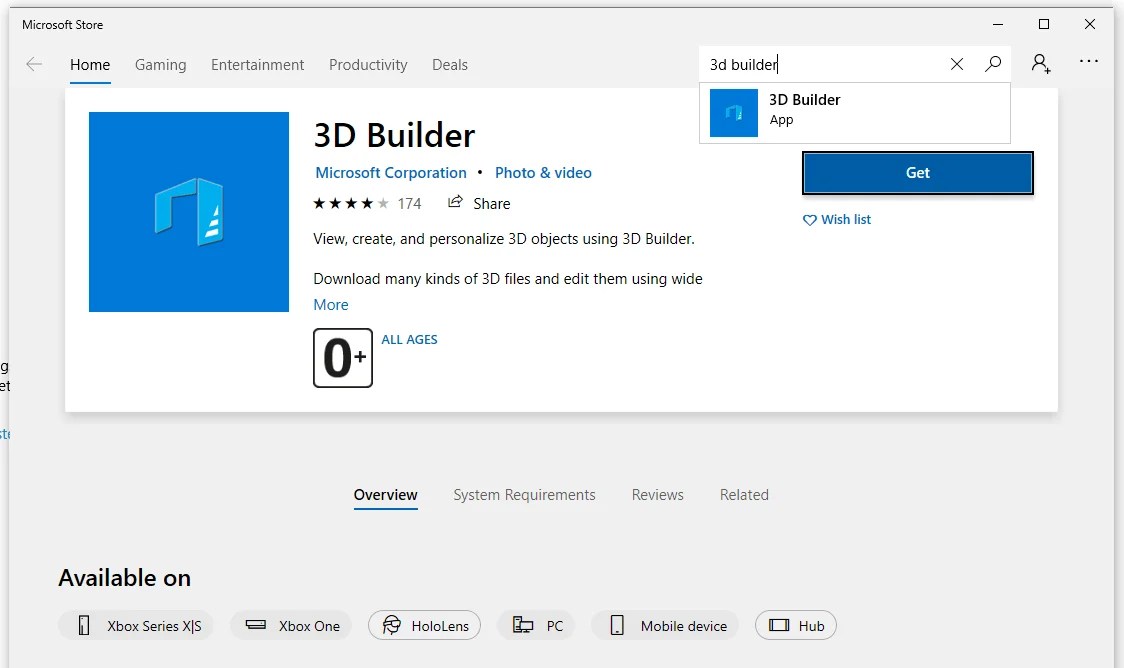Click the heart Wish list icon
Viewport: 1124px width, 668px height.
(x=809, y=220)
